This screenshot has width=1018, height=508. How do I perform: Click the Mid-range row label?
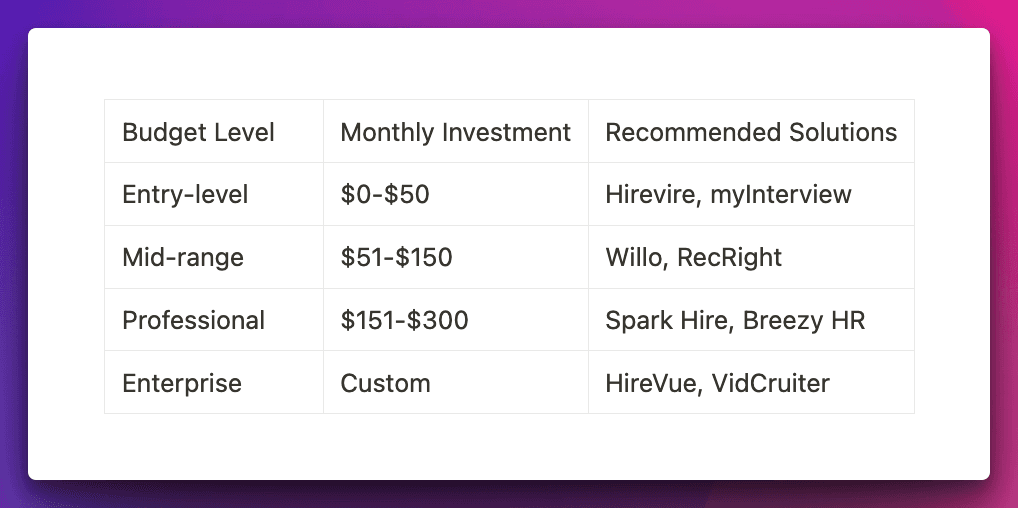coord(183,257)
